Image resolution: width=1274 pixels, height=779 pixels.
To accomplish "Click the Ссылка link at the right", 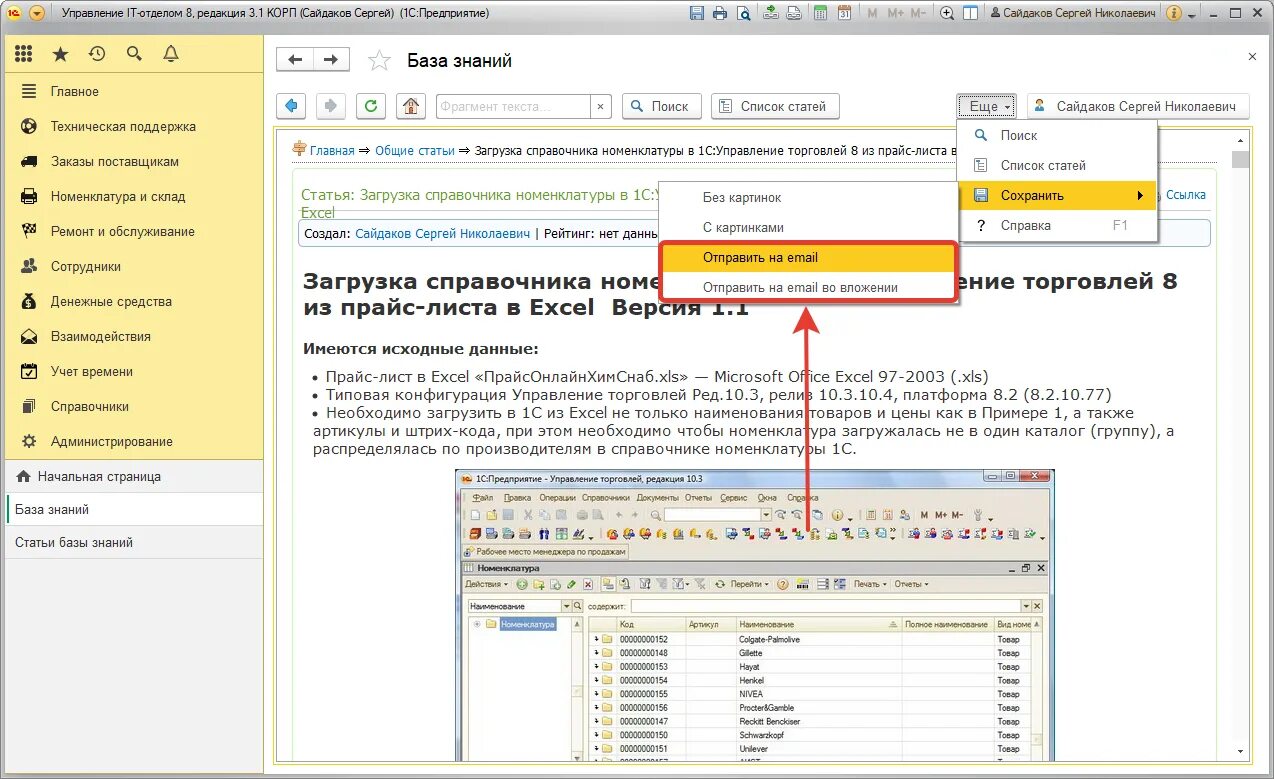I will point(1186,195).
